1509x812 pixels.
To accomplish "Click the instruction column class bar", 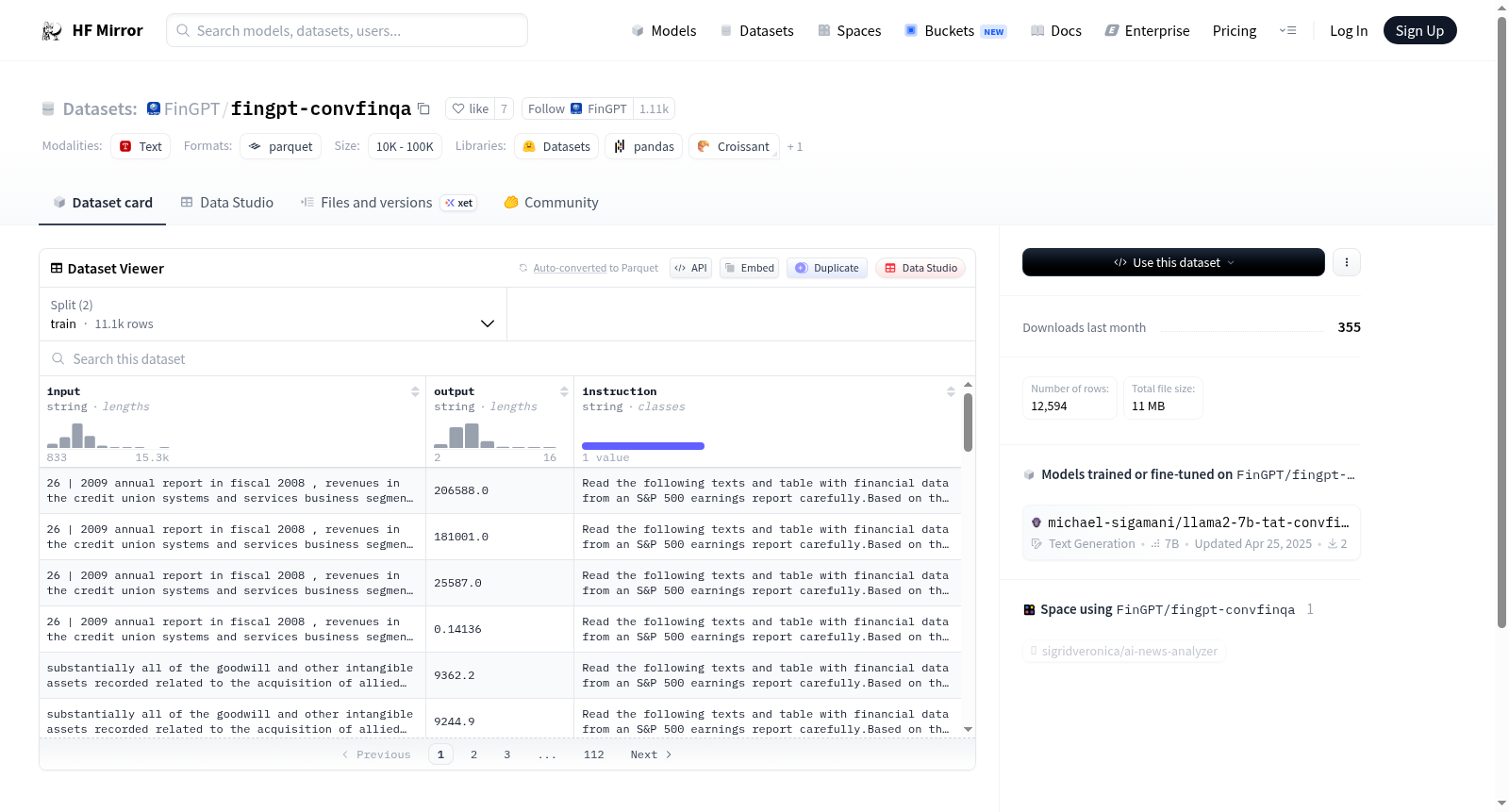I will pyautogui.click(x=643, y=446).
